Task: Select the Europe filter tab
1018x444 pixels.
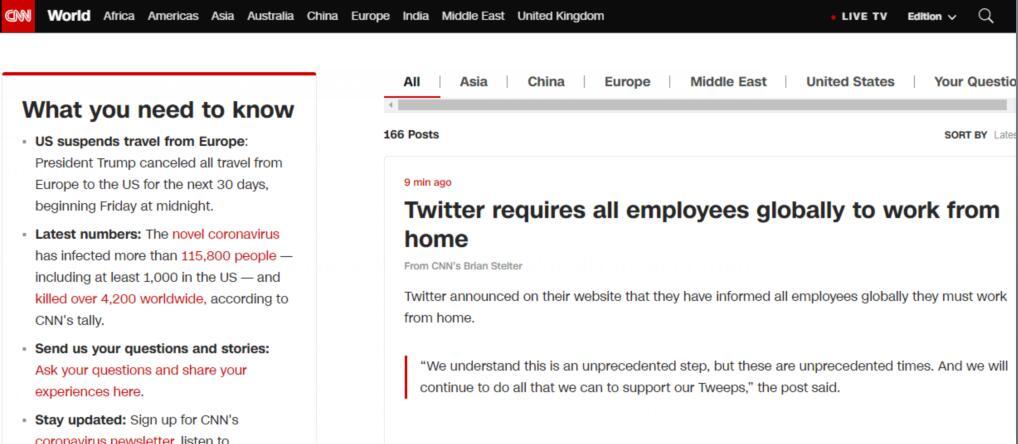Action: coord(627,82)
